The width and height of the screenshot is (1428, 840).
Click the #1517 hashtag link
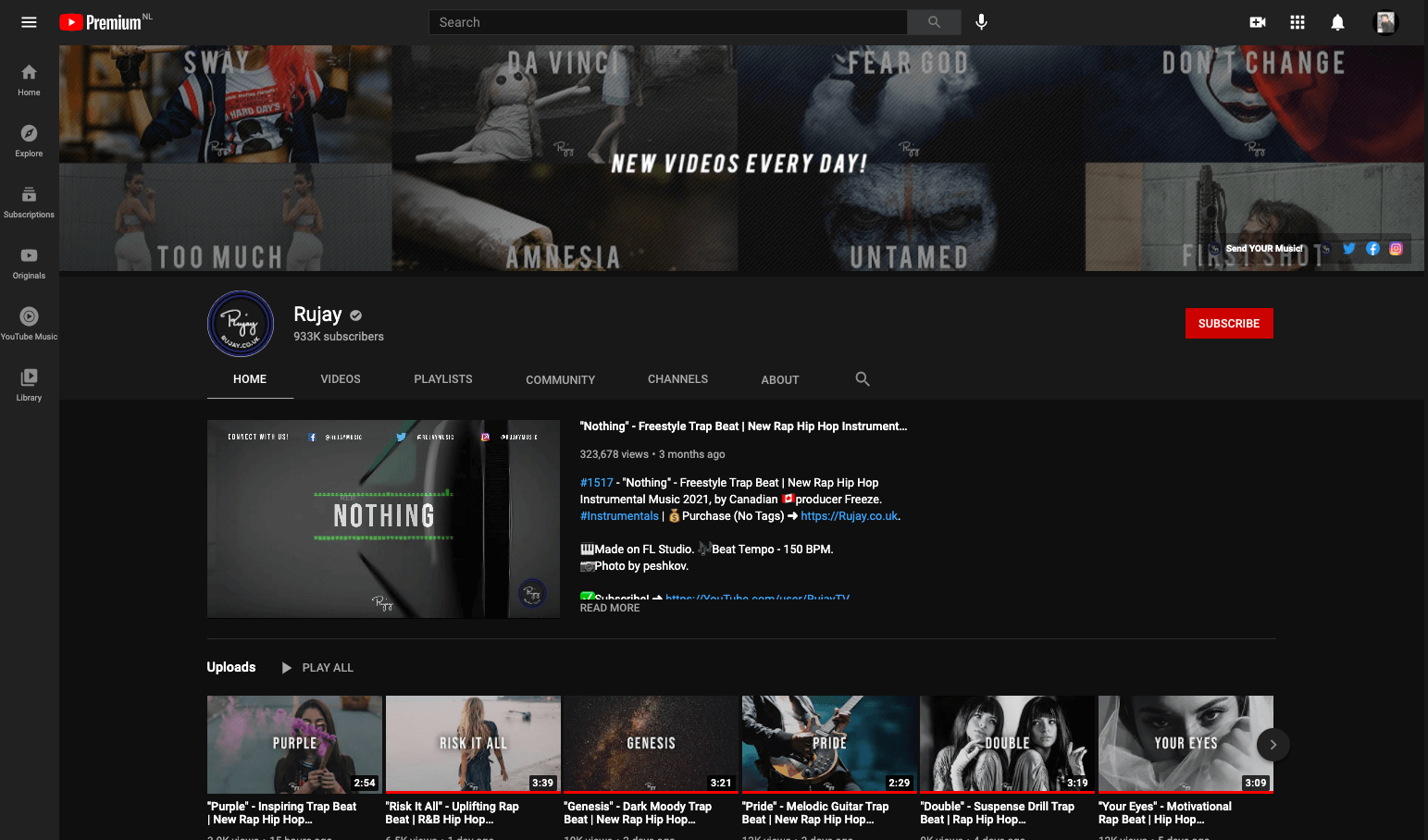click(597, 483)
